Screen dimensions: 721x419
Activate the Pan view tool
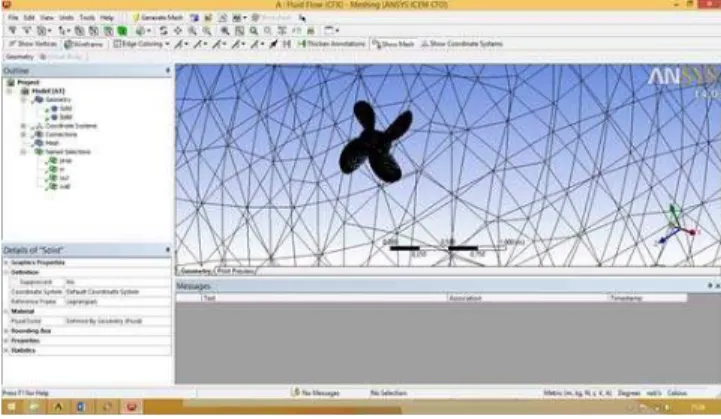tap(178, 31)
